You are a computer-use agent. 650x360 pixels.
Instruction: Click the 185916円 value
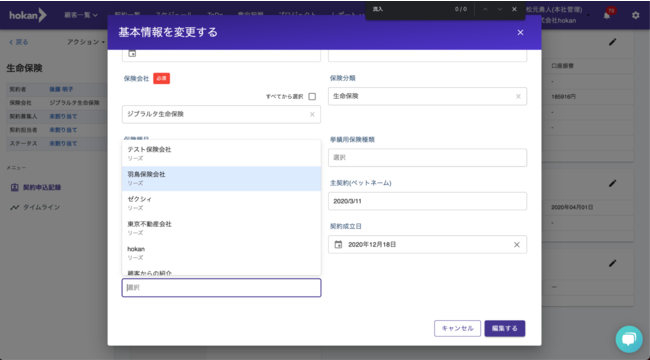[x=564, y=97]
